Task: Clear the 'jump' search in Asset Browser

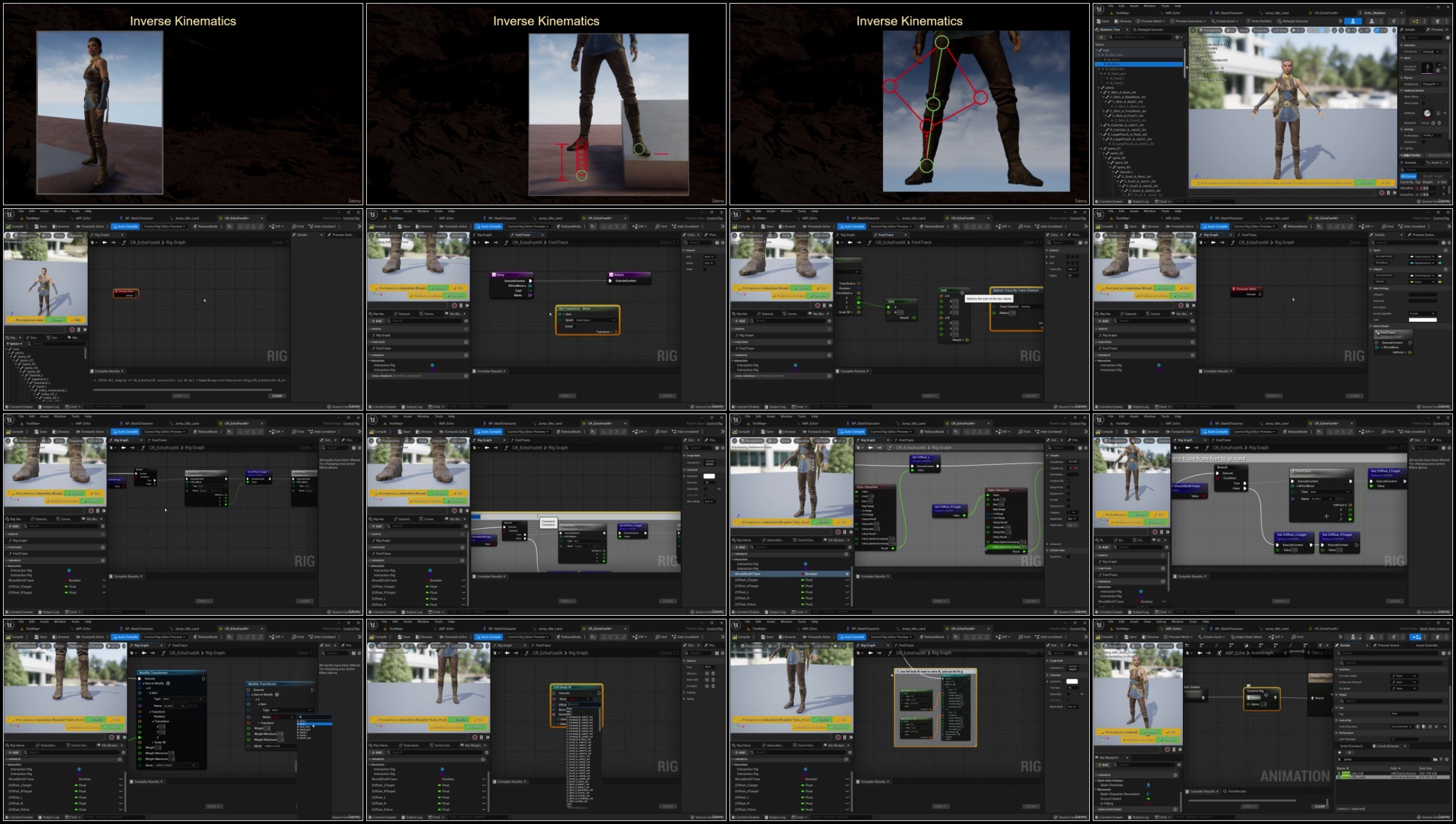Action: (1340, 759)
